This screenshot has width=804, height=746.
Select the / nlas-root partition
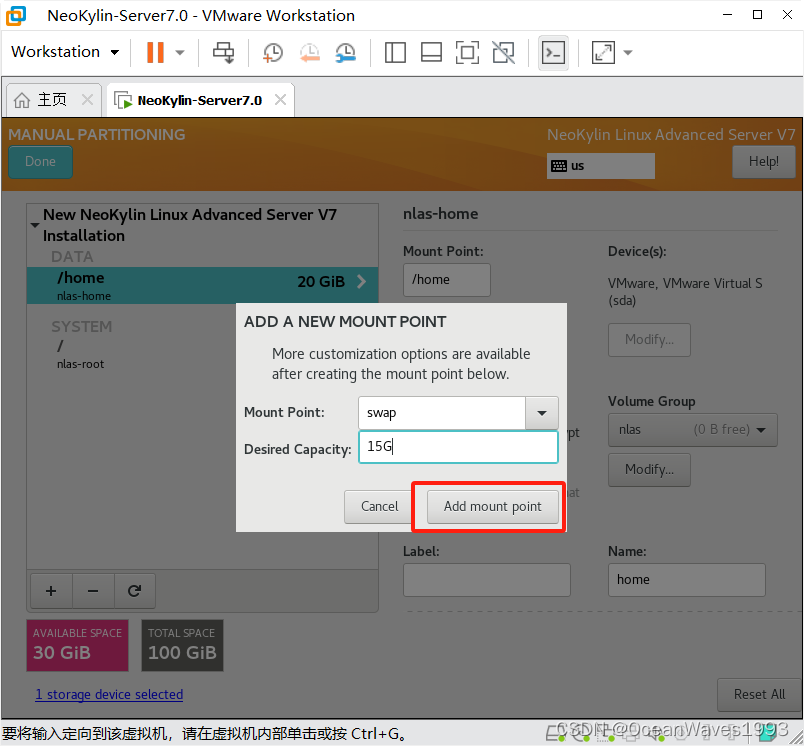(x=81, y=354)
